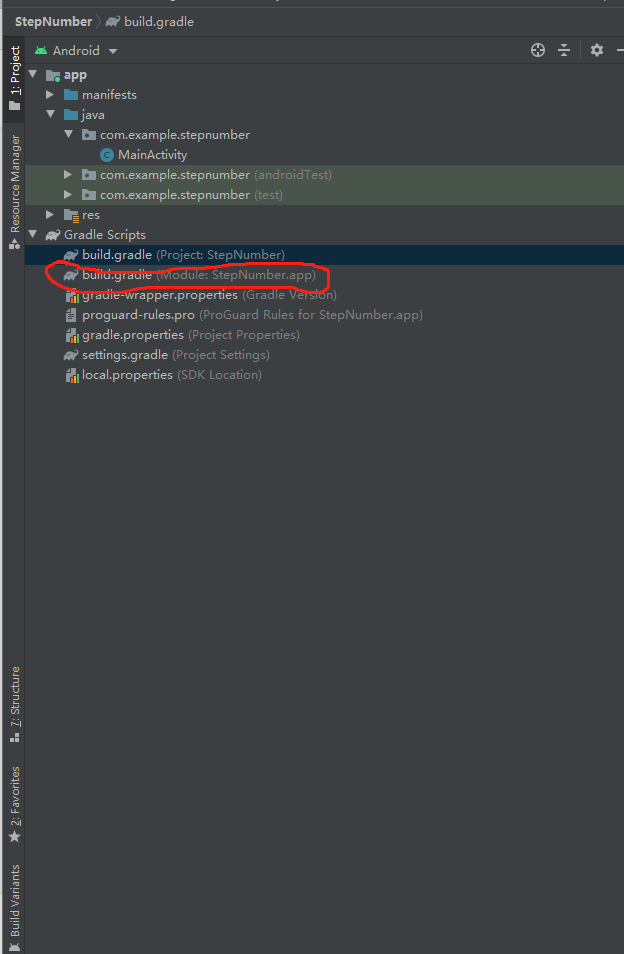
Task: Click the res folder icon
Action: 71,215
